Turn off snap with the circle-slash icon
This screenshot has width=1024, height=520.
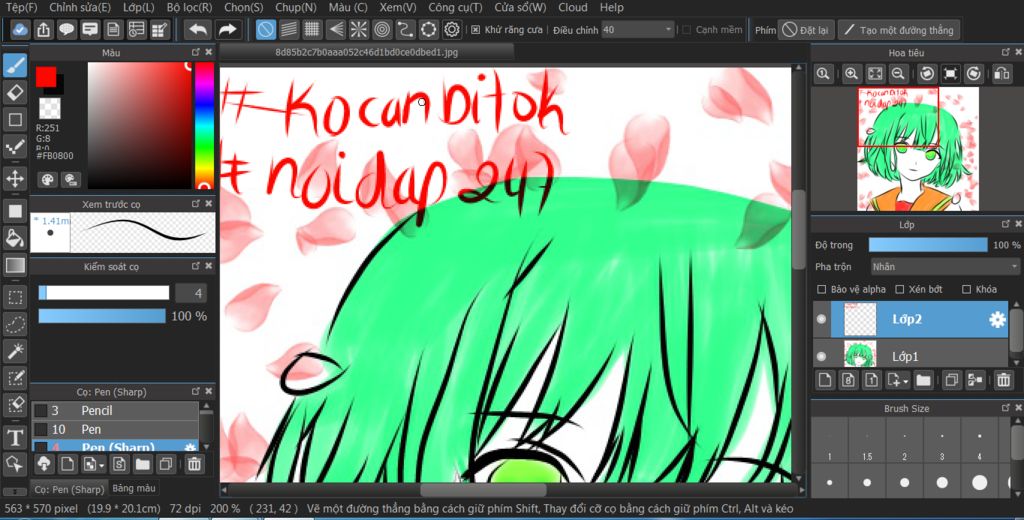click(x=266, y=29)
